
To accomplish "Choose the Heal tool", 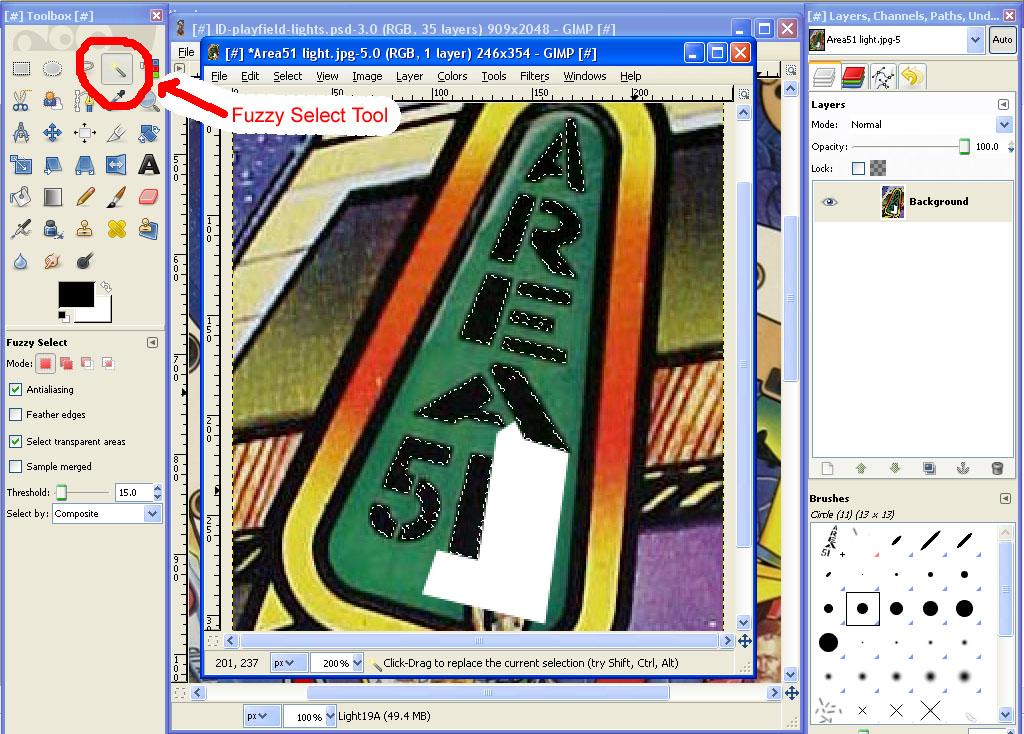I will 117,229.
